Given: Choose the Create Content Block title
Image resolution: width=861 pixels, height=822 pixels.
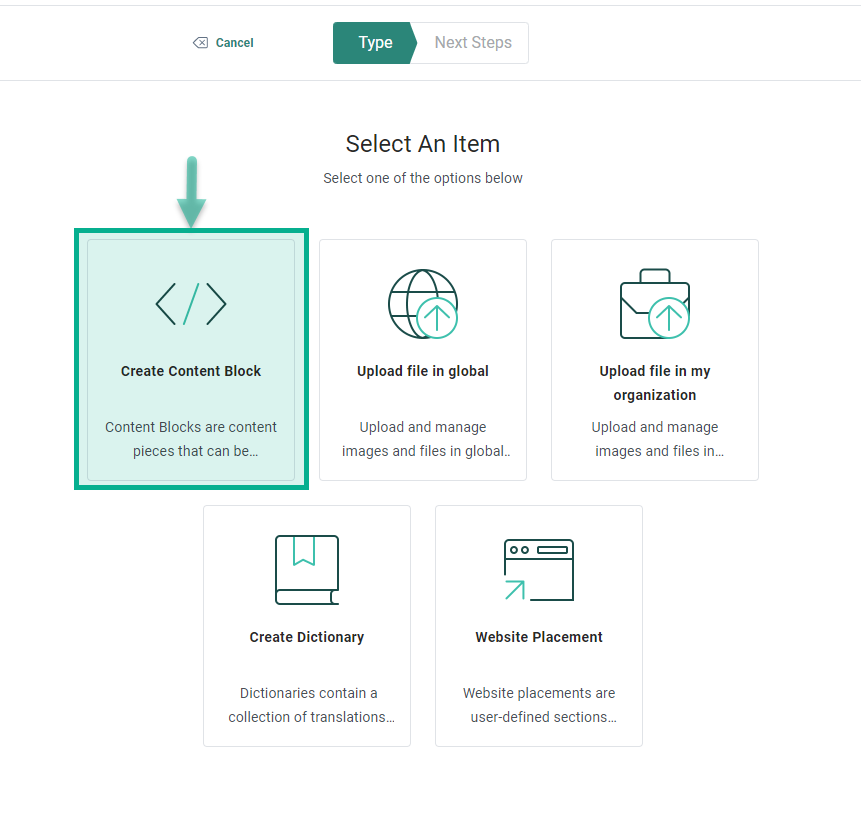Looking at the screenshot, I should pyautogui.click(x=191, y=371).
